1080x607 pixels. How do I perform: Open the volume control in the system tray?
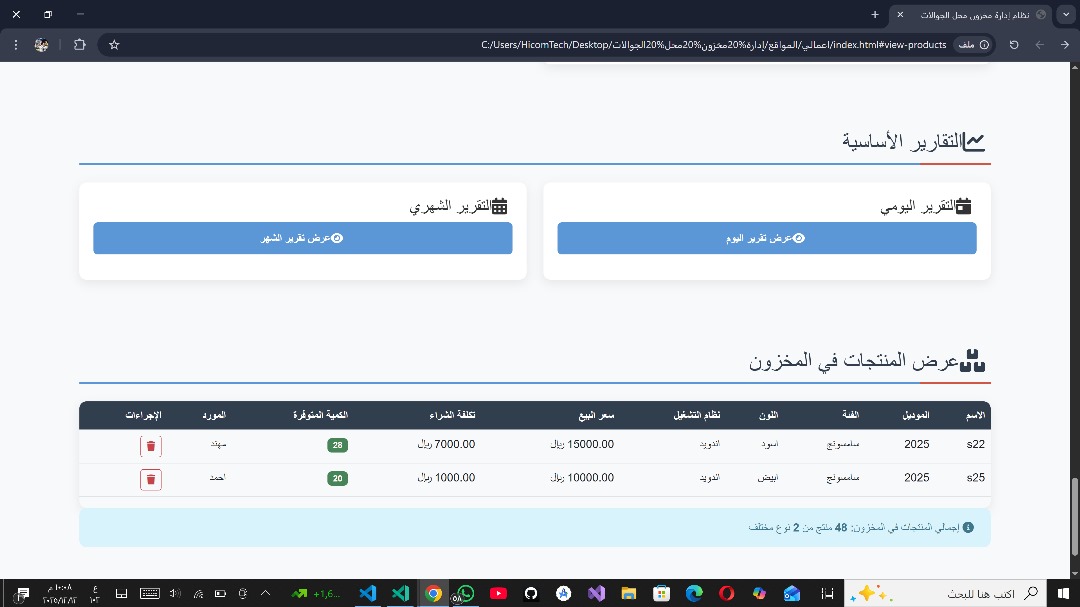coord(175,593)
